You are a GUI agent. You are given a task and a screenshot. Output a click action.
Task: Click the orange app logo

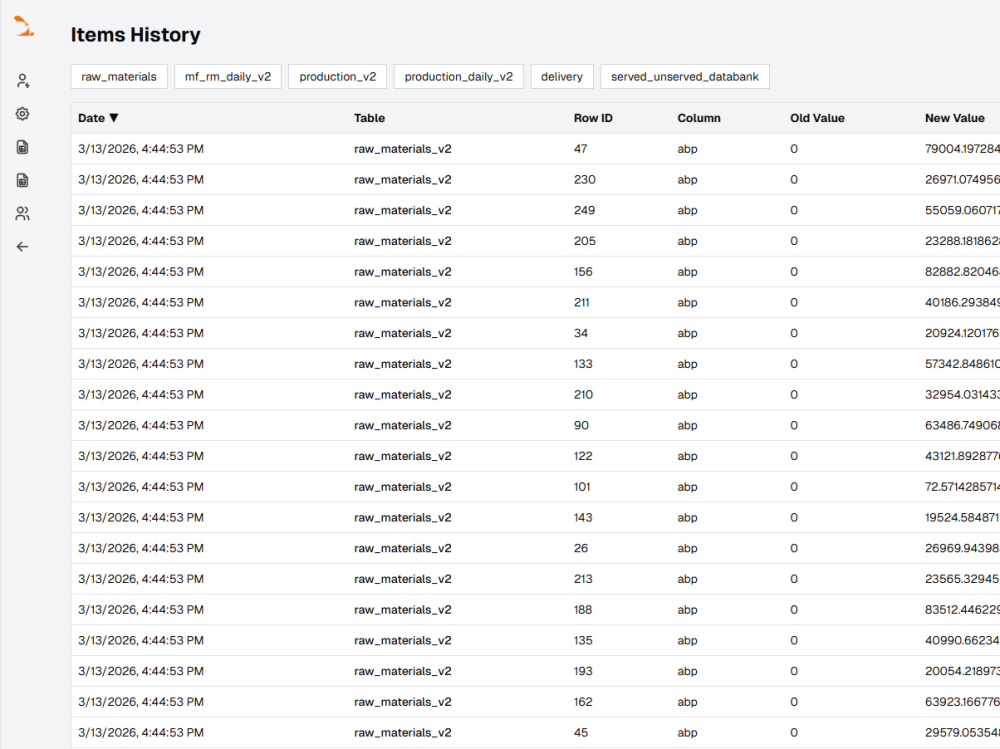coord(24,27)
